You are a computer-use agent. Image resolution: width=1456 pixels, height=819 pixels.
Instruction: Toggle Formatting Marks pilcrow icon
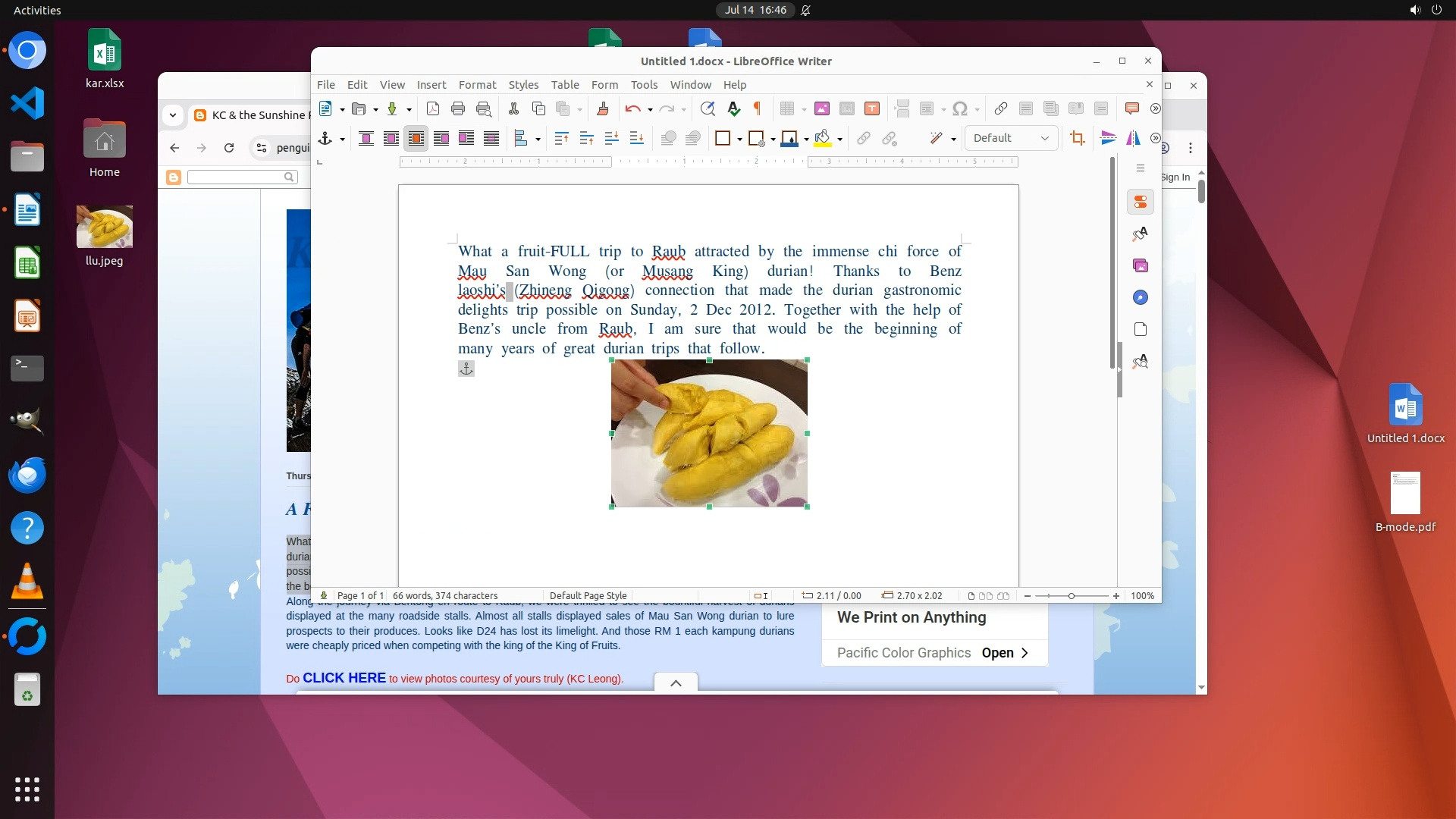coord(757,108)
